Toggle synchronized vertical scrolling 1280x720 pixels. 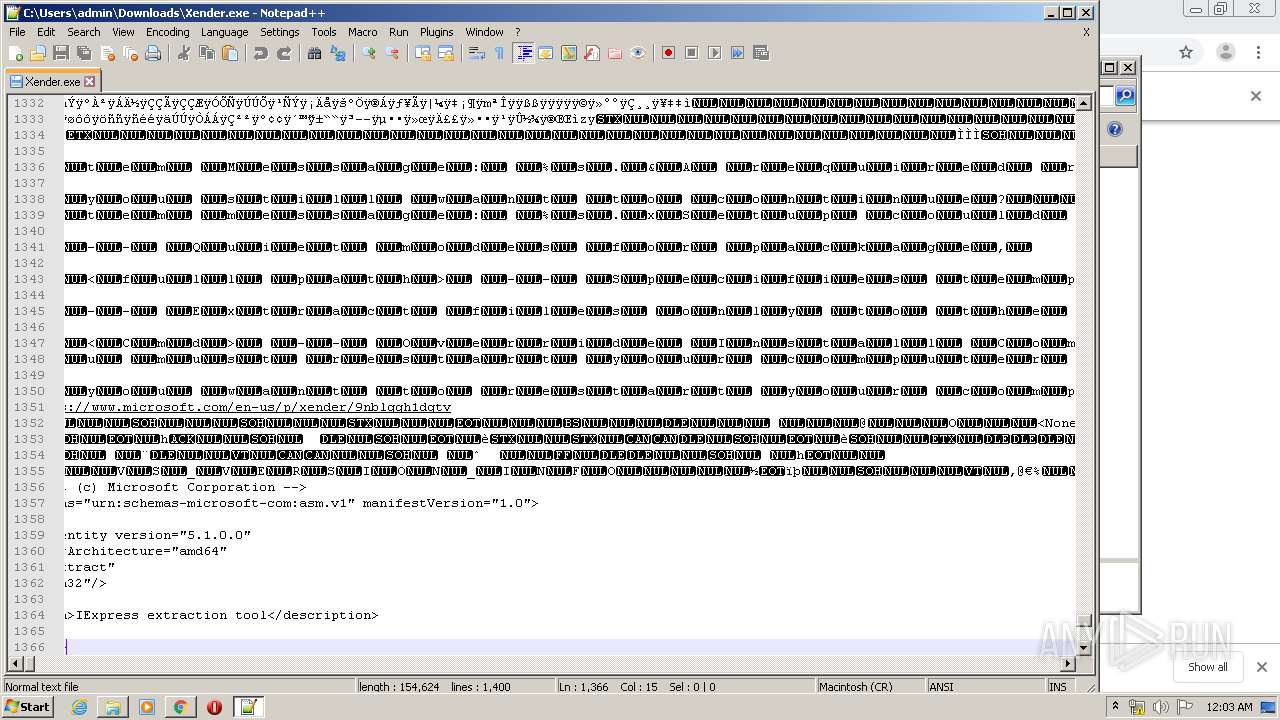(x=423, y=53)
